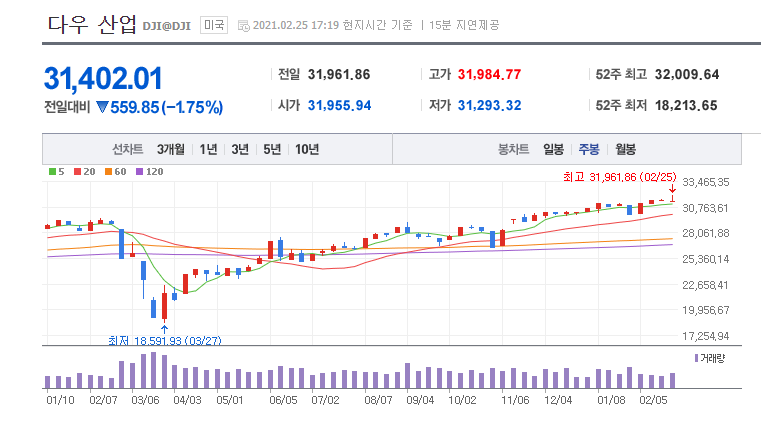Switch line chart to 10년 range
The image size is (761, 421).
307,149
